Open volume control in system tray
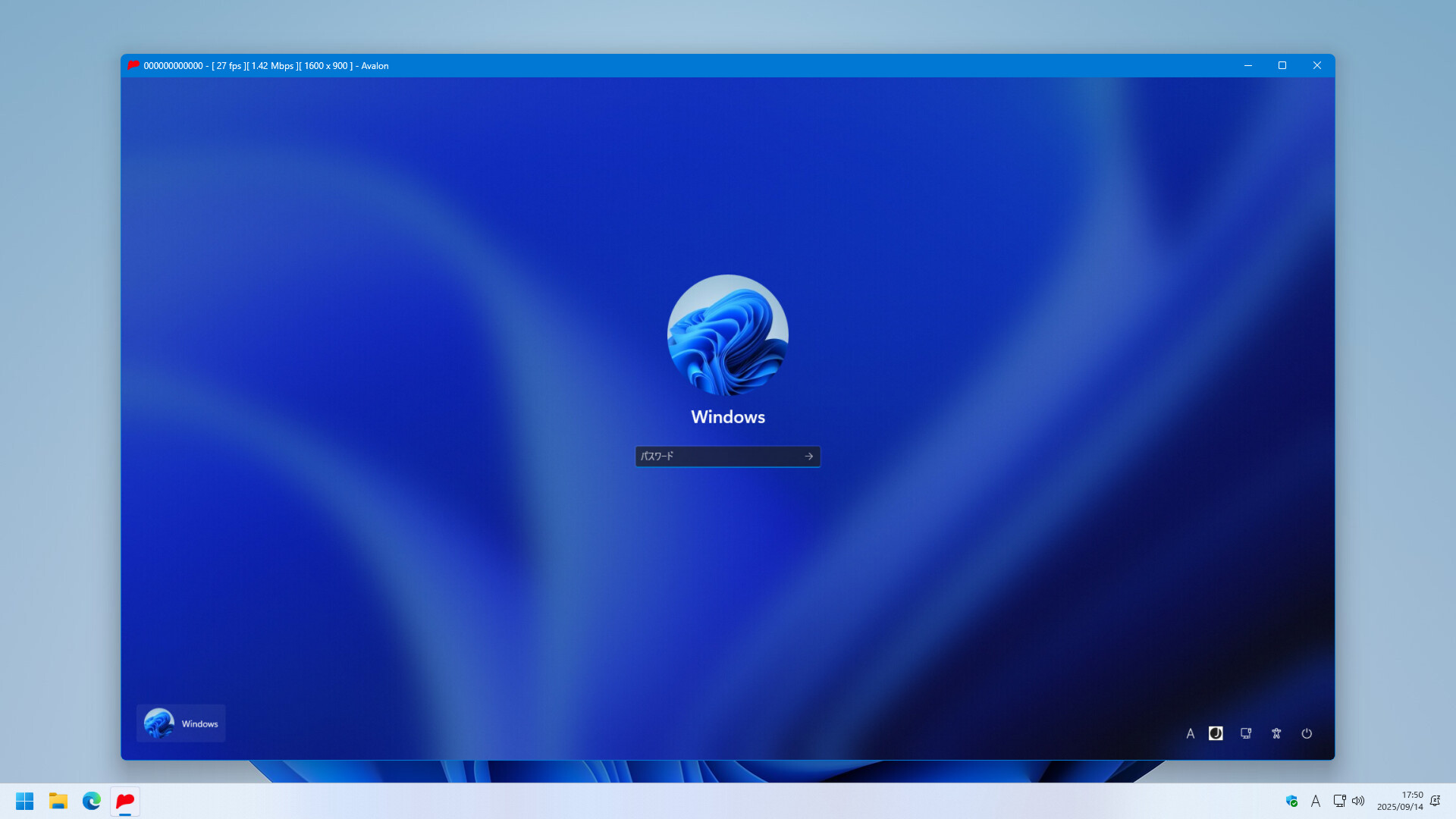This screenshot has height=819, width=1456. [1357, 801]
